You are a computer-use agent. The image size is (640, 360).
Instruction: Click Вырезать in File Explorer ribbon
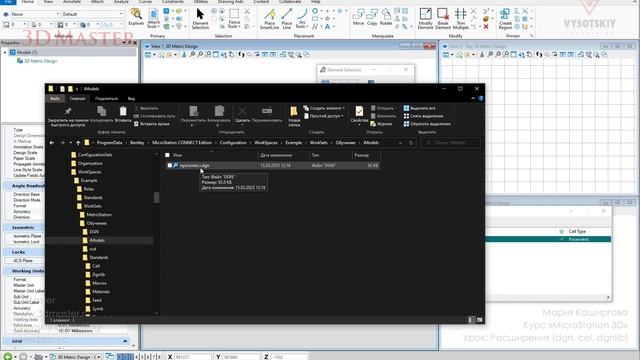(146, 108)
